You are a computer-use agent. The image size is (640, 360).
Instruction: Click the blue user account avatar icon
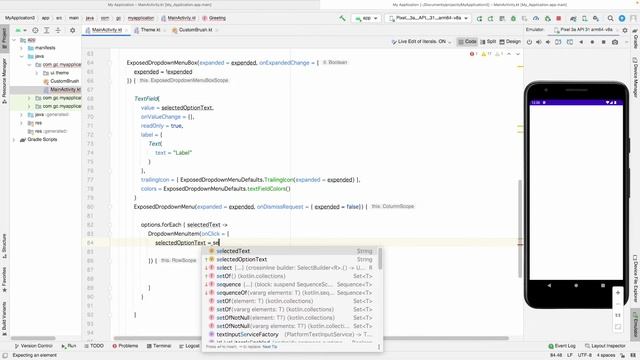coord(622,18)
